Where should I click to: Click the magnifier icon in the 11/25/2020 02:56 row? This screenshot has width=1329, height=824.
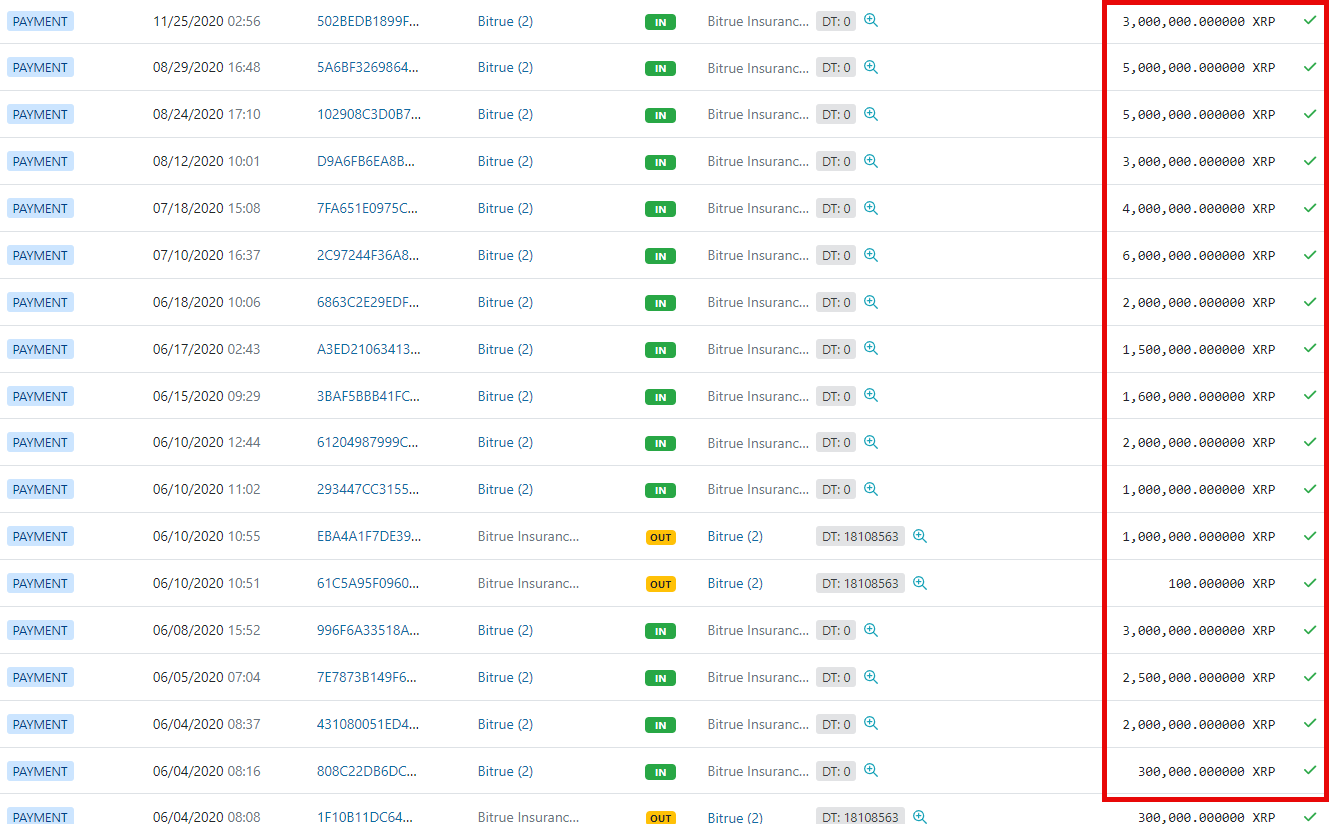coord(871,20)
